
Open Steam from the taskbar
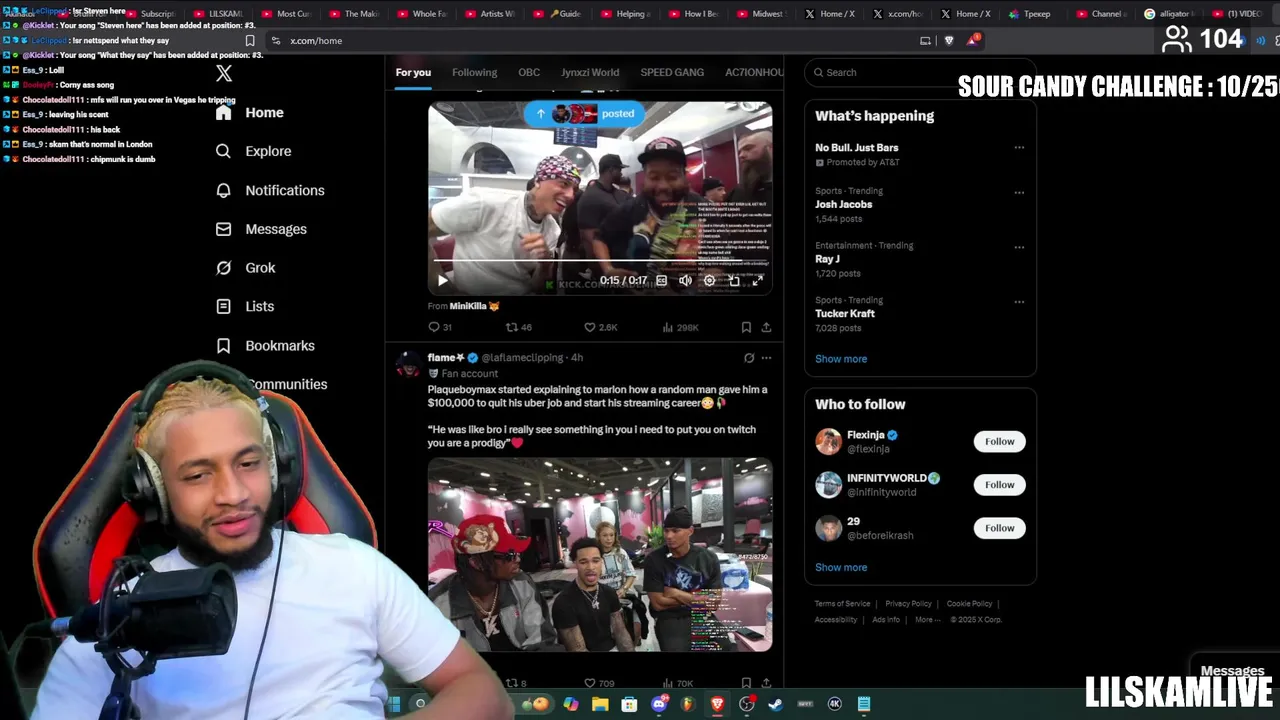click(x=775, y=704)
